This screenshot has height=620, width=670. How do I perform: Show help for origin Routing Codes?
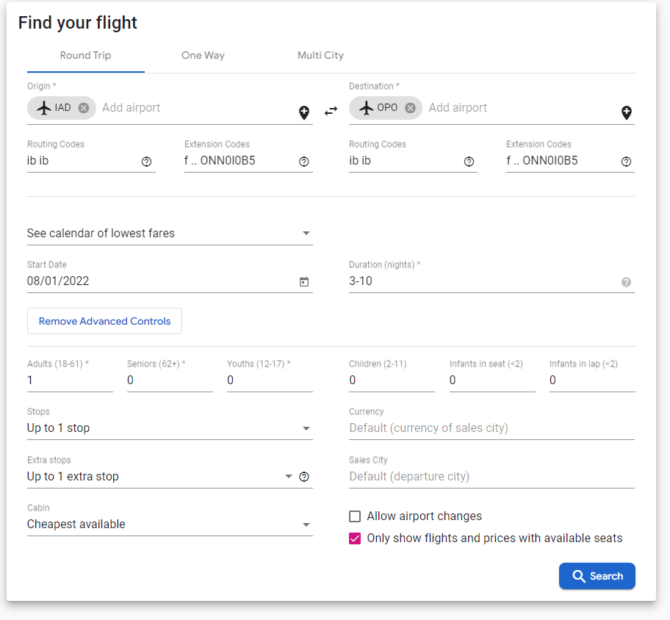click(x=147, y=162)
